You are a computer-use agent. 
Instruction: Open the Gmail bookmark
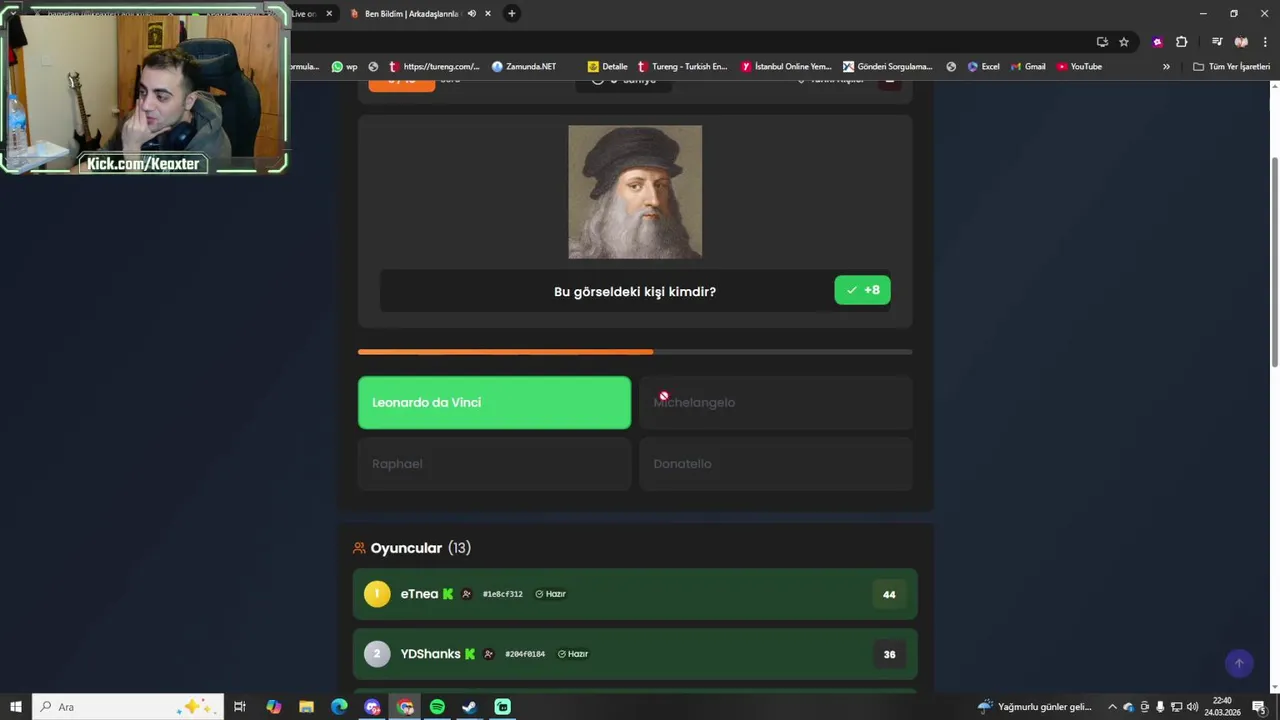click(x=1028, y=66)
